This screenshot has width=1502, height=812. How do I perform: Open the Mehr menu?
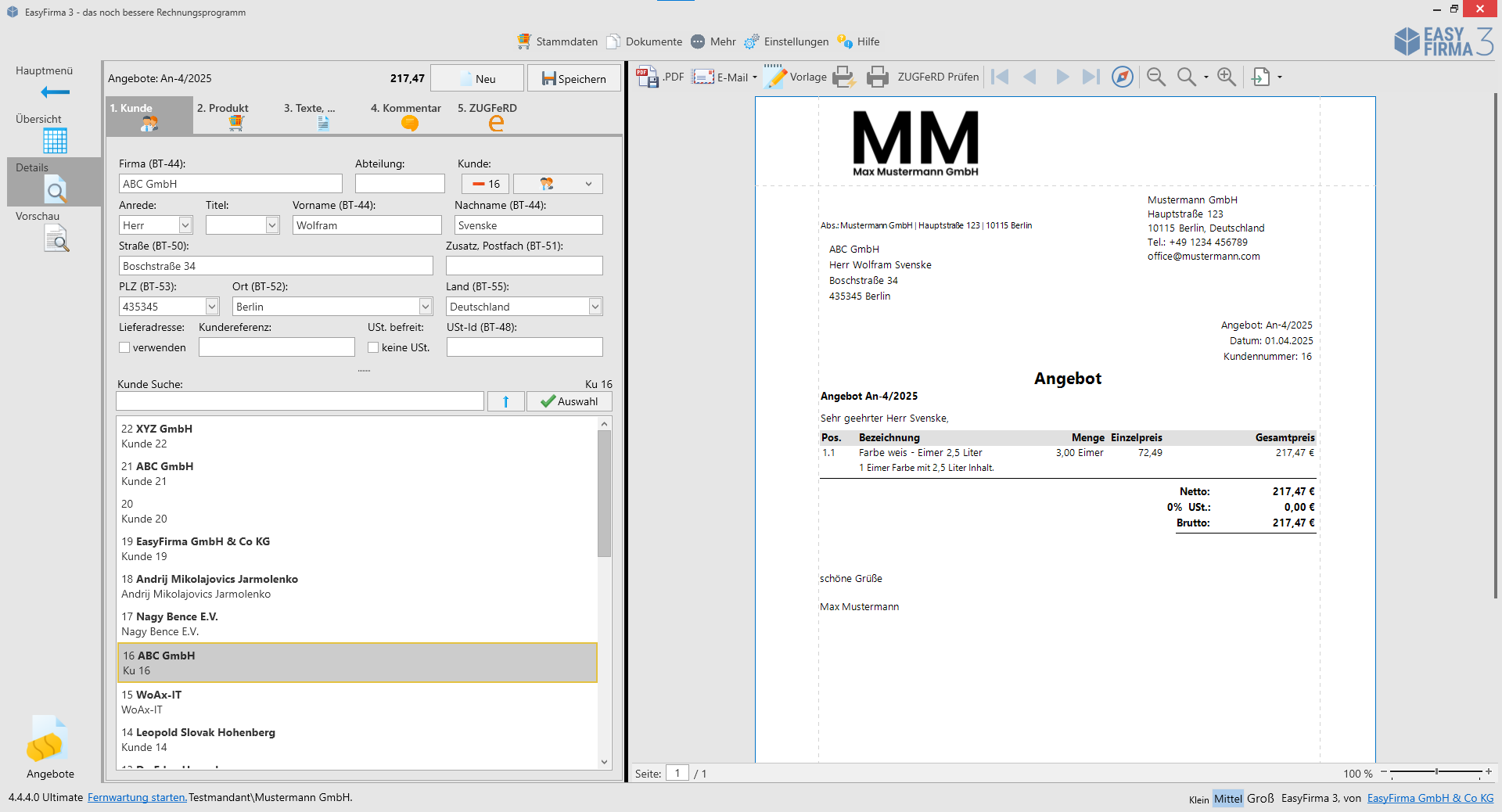pos(713,41)
